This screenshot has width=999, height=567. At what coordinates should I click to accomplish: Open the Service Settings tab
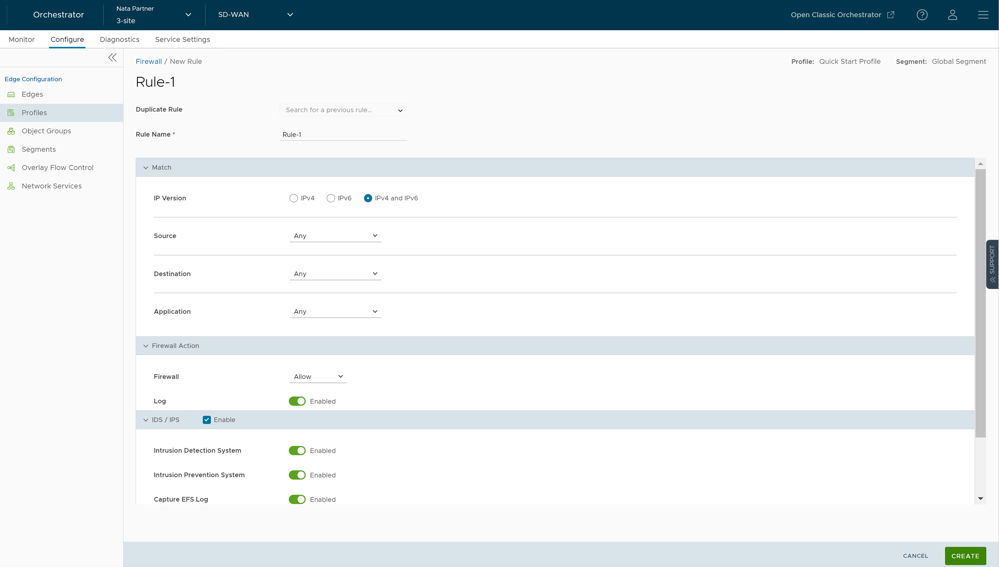182,40
